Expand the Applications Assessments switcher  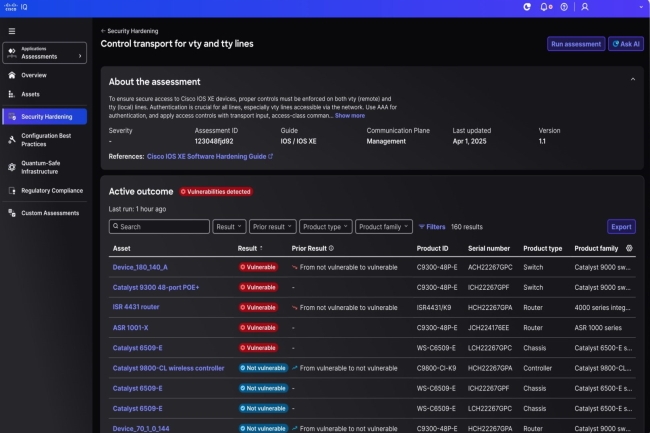pos(46,55)
